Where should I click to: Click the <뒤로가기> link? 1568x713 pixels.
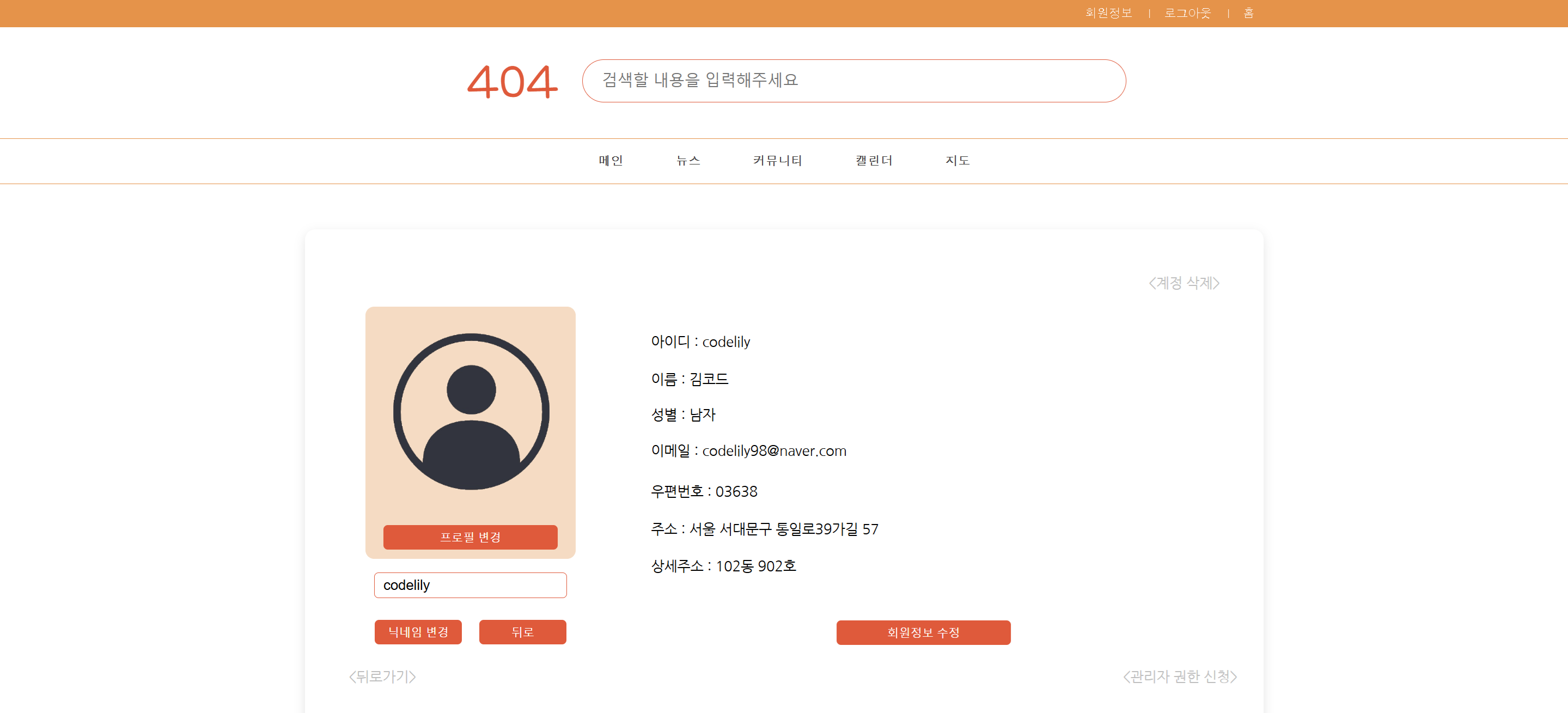tap(382, 677)
